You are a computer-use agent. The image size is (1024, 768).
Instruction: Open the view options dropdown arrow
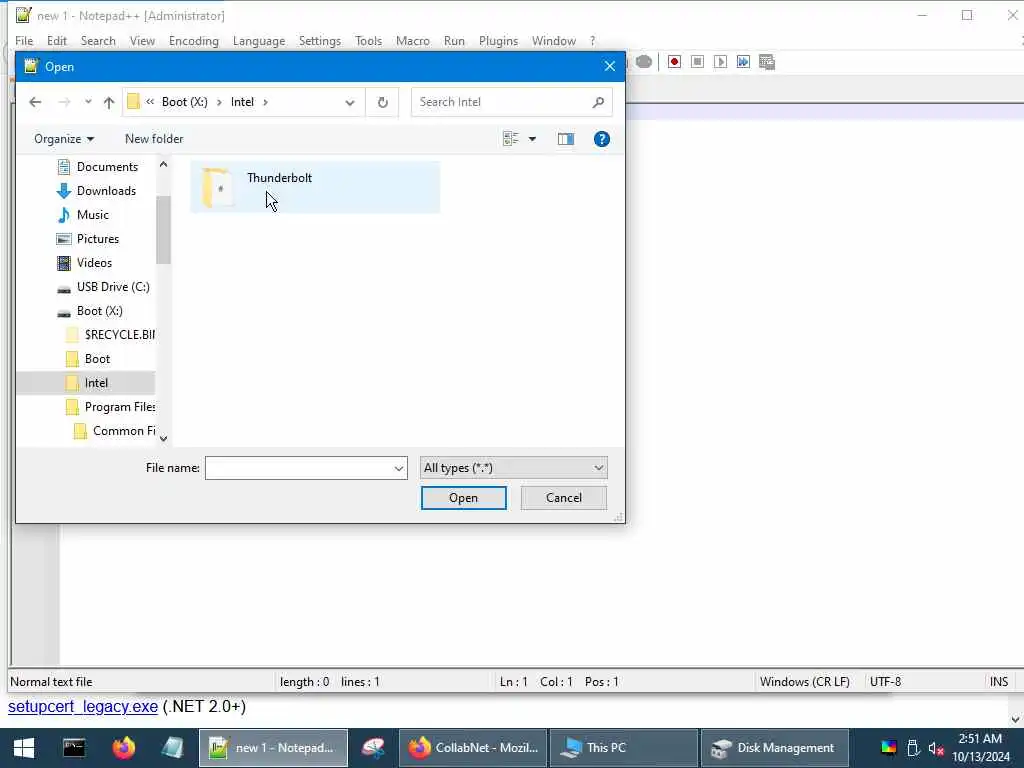[x=532, y=138]
